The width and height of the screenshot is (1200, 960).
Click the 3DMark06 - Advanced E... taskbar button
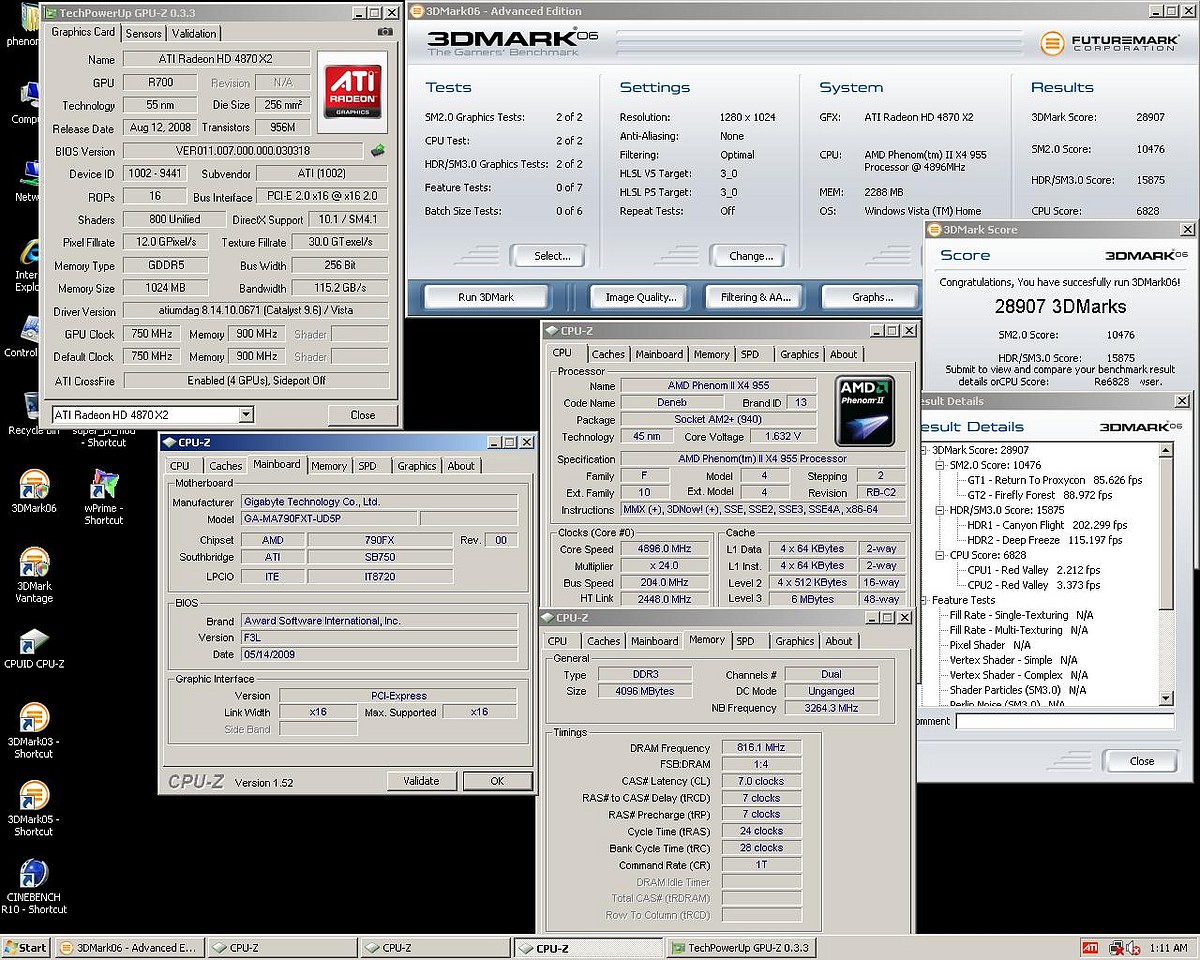coord(129,948)
